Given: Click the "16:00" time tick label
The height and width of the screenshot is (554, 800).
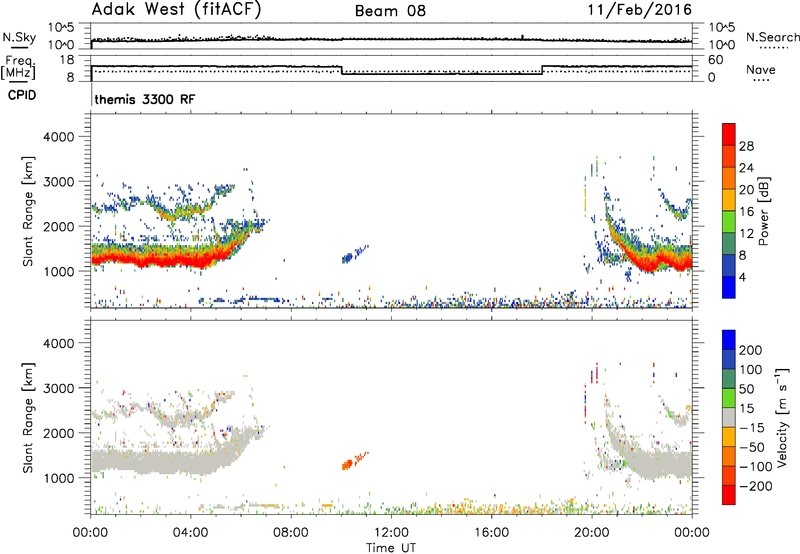Looking at the screenshot, I should pos(491,533).
